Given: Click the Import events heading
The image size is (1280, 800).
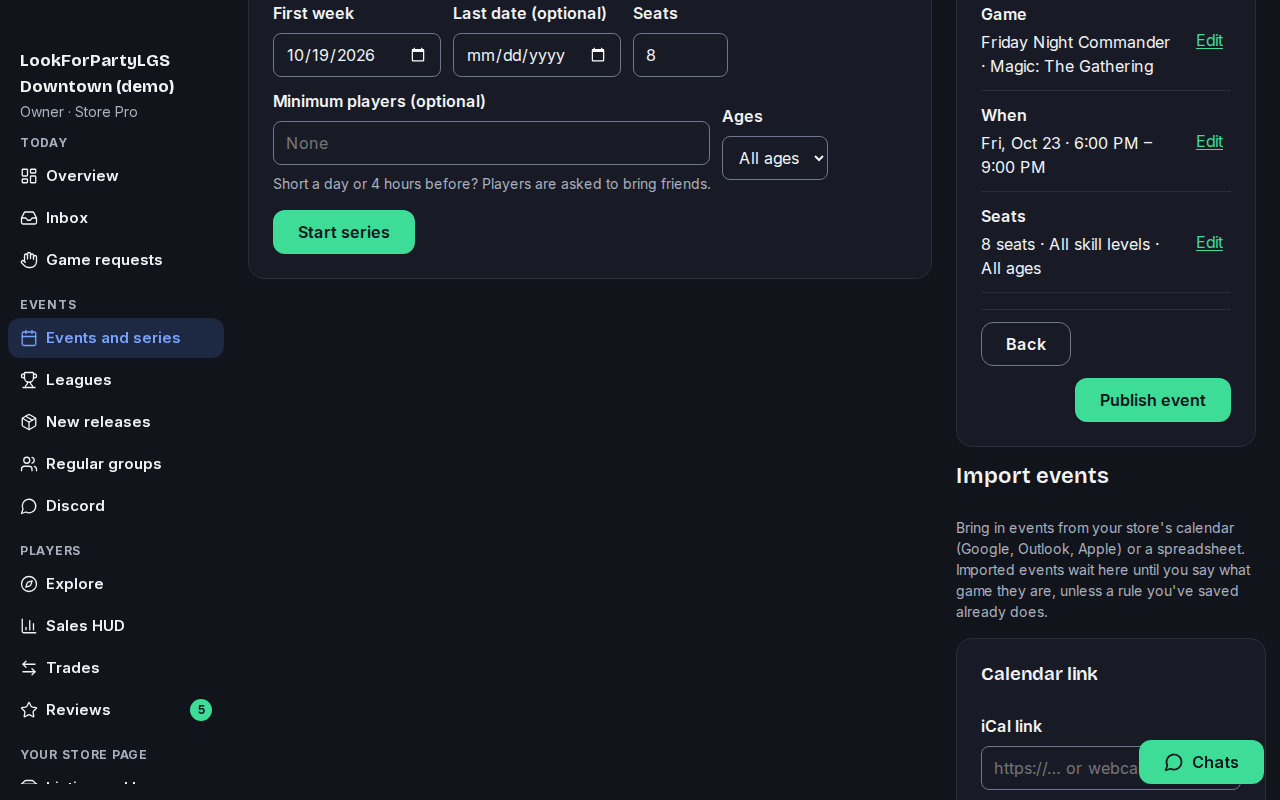Looking at the screenshot, I should click(1032, 475).
